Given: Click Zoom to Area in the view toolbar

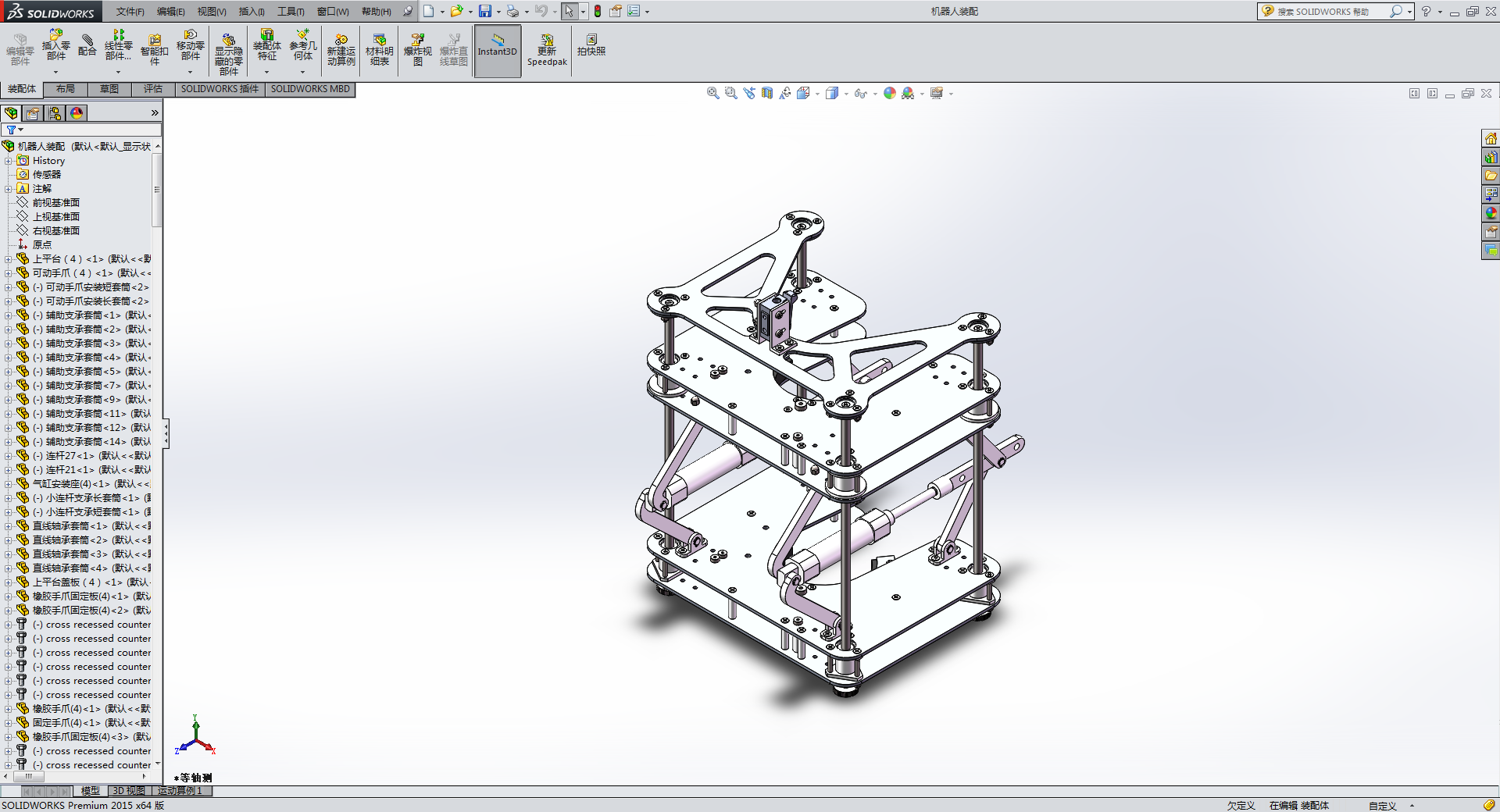Looking at the screenshot, I should [x=730, y=93].
